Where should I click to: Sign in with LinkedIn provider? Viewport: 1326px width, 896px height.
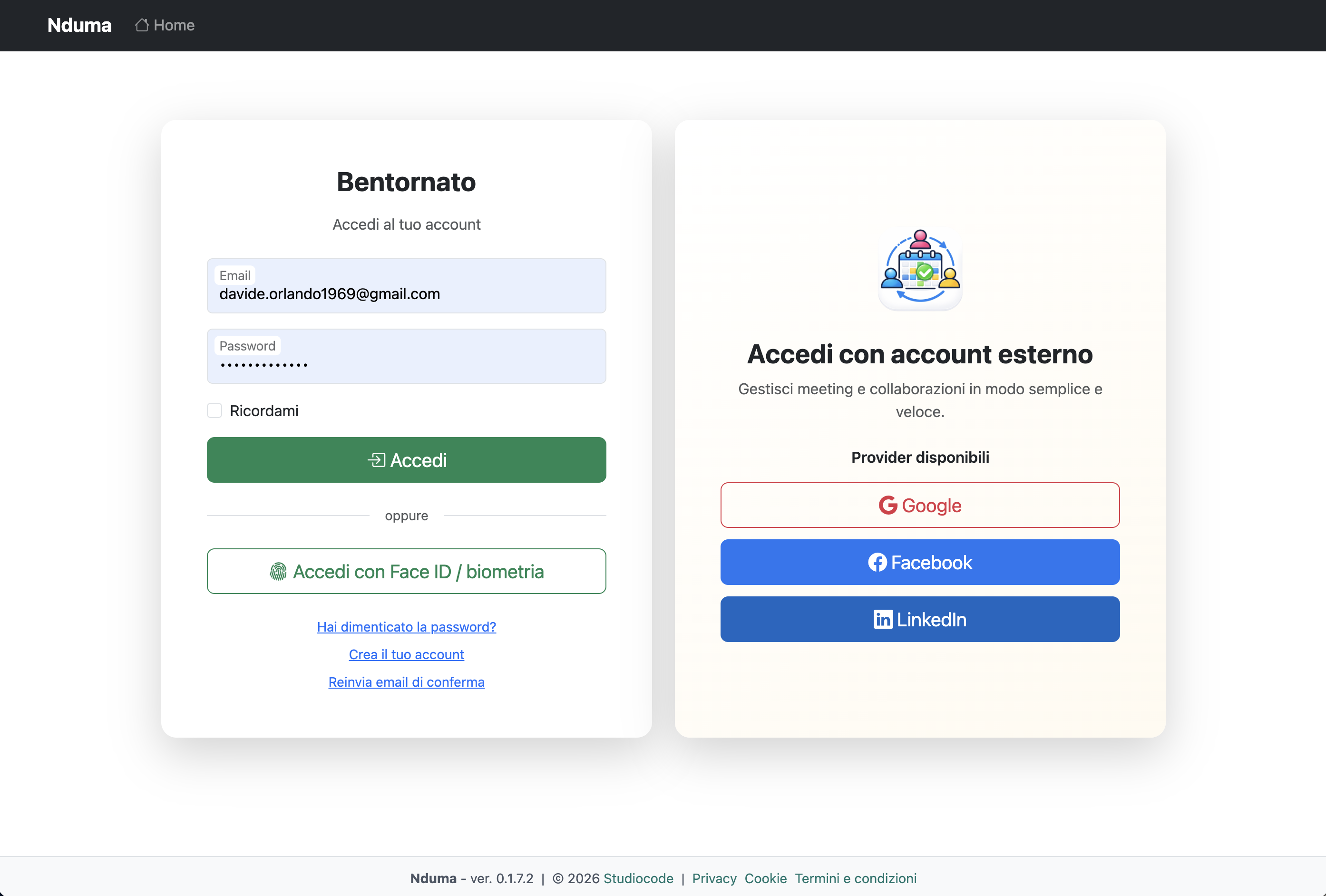click(x=920, y=619)
